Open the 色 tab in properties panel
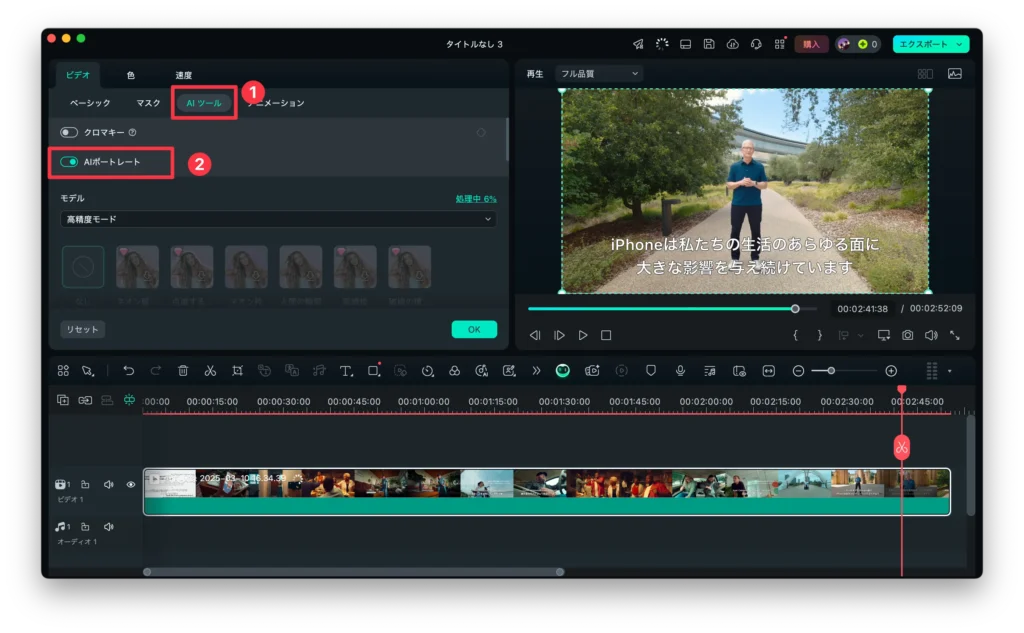 tap(131, 75)
